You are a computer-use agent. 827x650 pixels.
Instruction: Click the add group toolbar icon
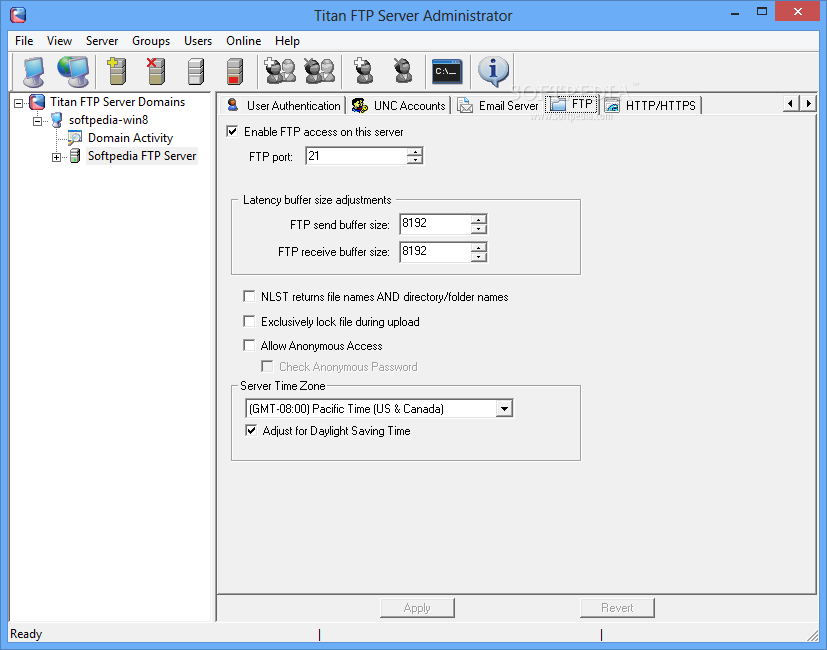[280, 71]
